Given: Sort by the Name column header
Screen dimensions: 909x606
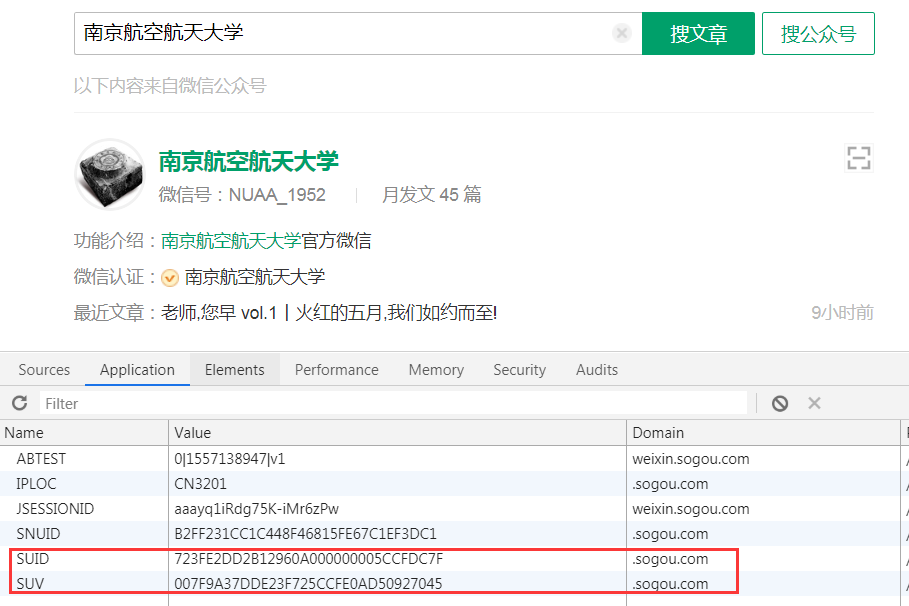Looking at the screenshot, I should [84, 433].
